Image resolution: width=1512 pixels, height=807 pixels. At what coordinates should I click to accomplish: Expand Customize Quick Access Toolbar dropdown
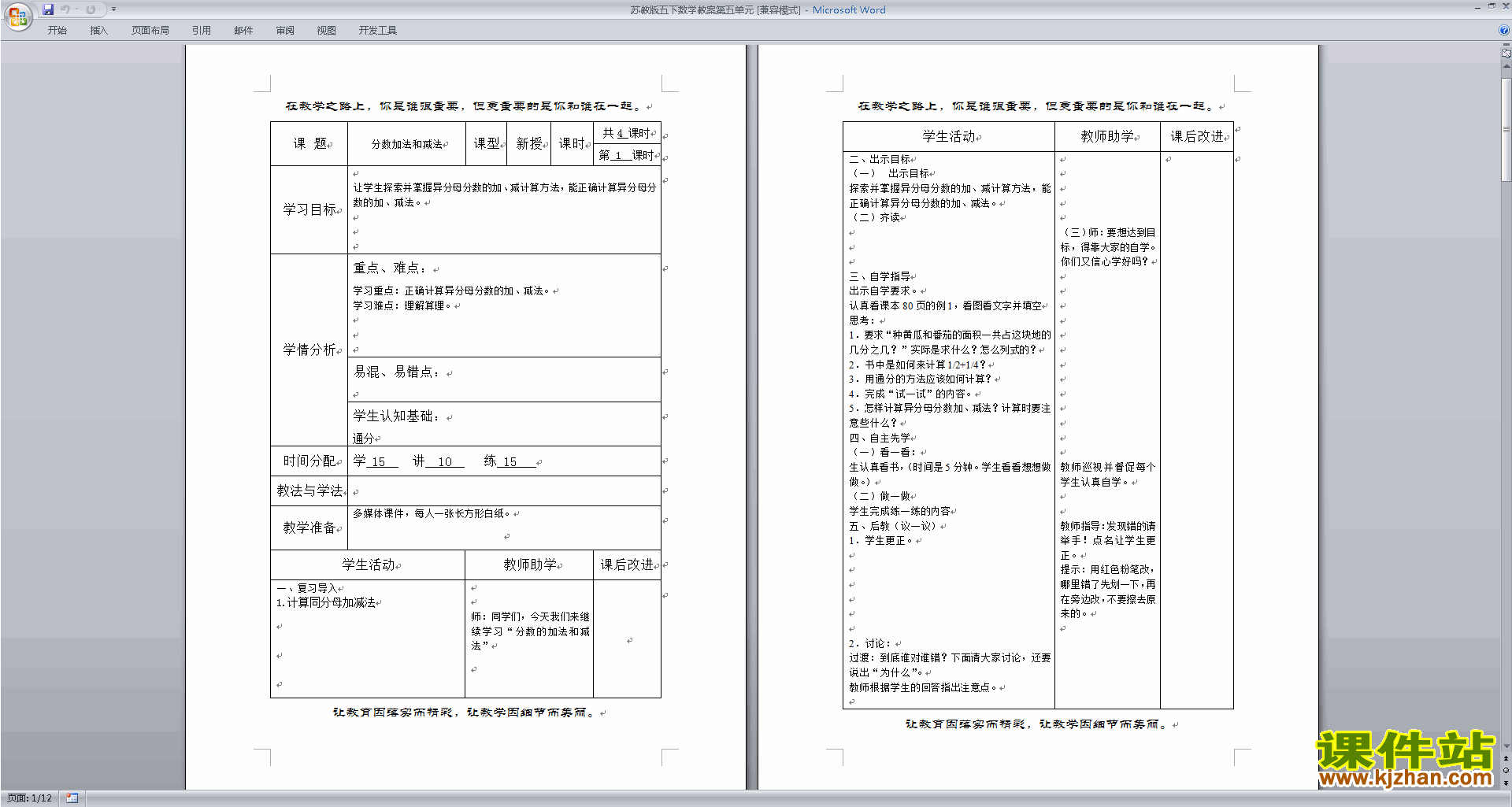113,9
